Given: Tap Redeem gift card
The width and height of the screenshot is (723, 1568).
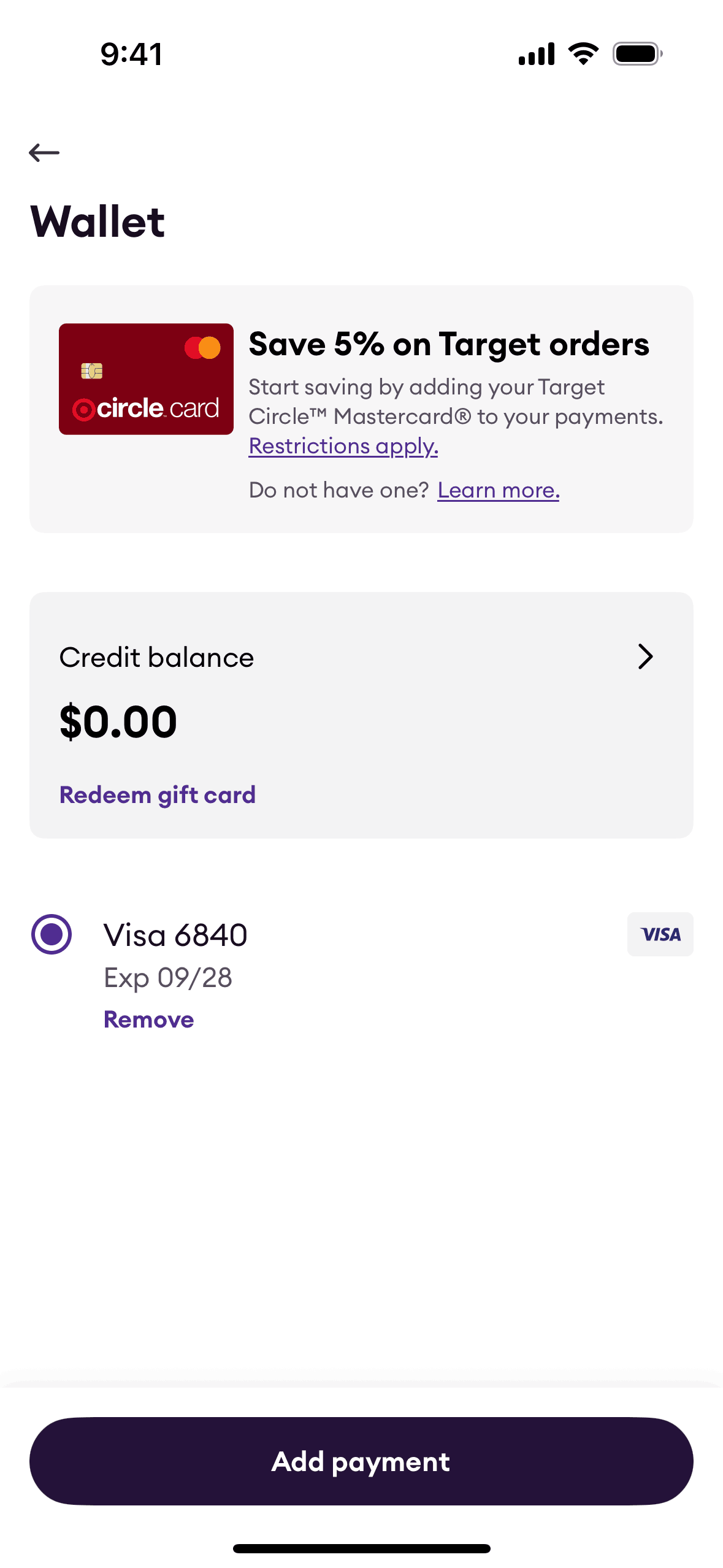Looking at the screenshot, I should [158, 795].
